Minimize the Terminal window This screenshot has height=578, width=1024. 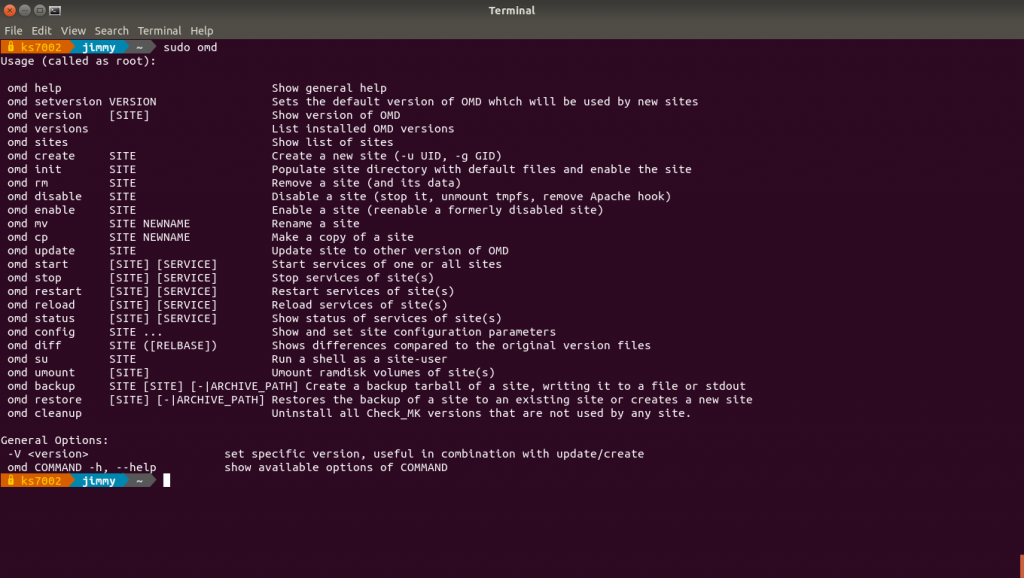(25, 10)
